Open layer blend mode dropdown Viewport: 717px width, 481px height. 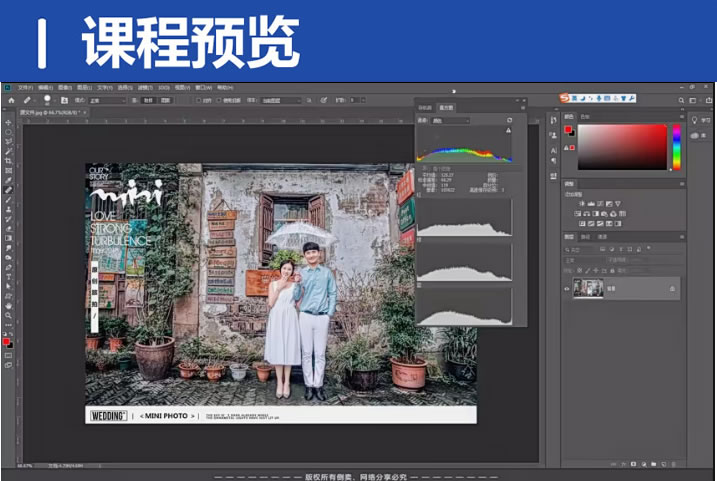(584, 260)
